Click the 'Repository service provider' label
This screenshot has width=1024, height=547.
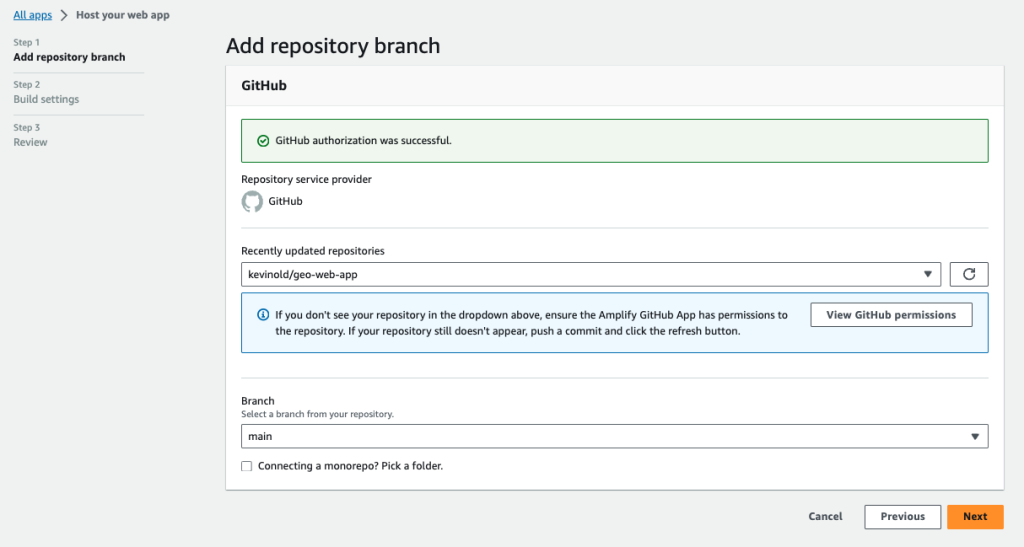click(306, 179)
